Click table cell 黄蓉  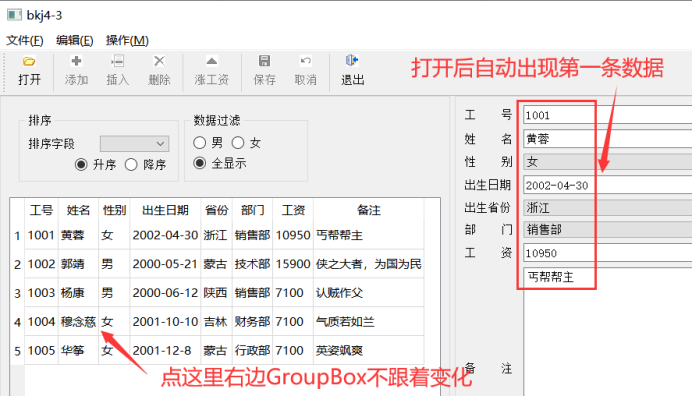tap(78, 235)
